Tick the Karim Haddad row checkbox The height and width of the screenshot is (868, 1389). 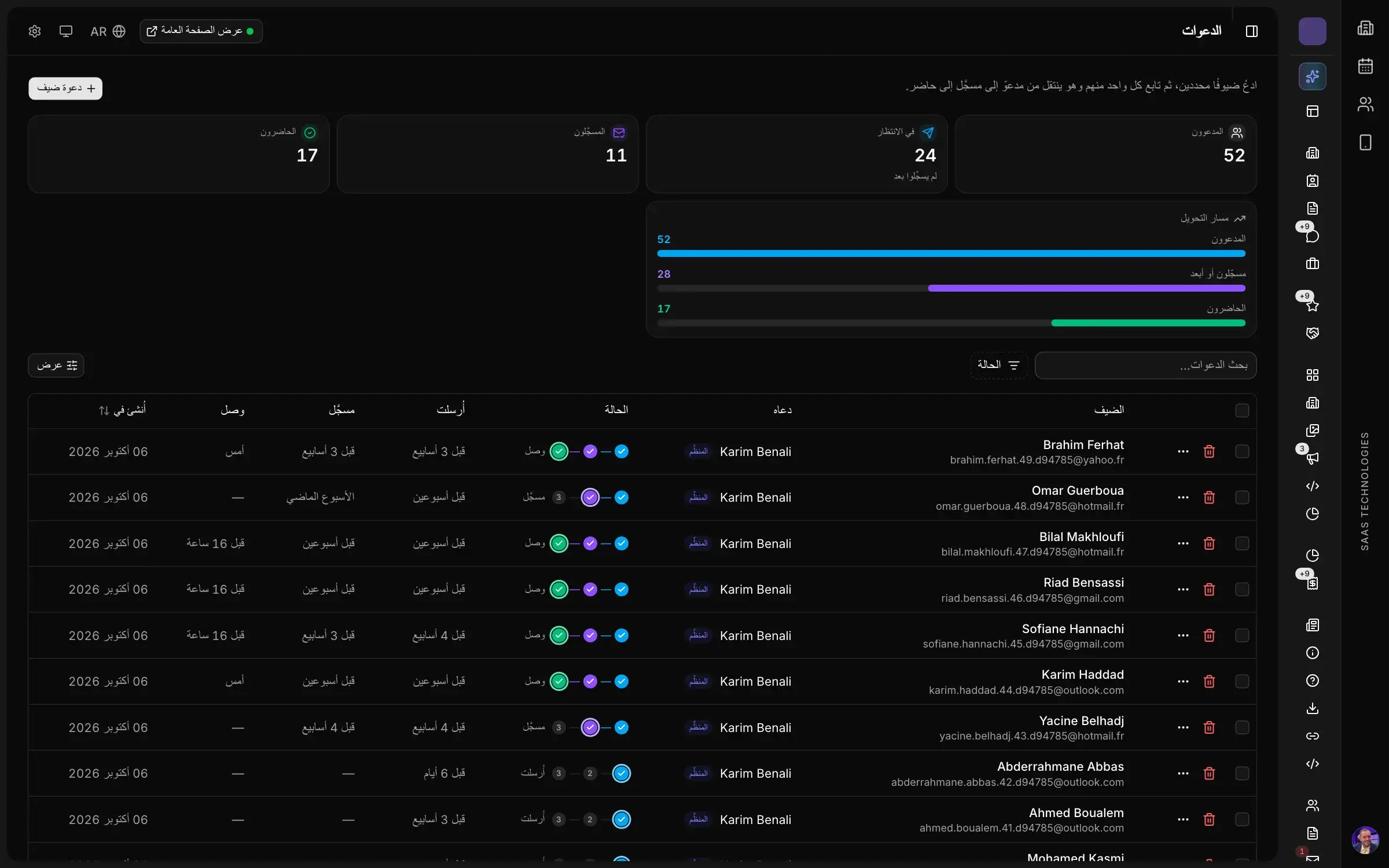click(1242, 682)
